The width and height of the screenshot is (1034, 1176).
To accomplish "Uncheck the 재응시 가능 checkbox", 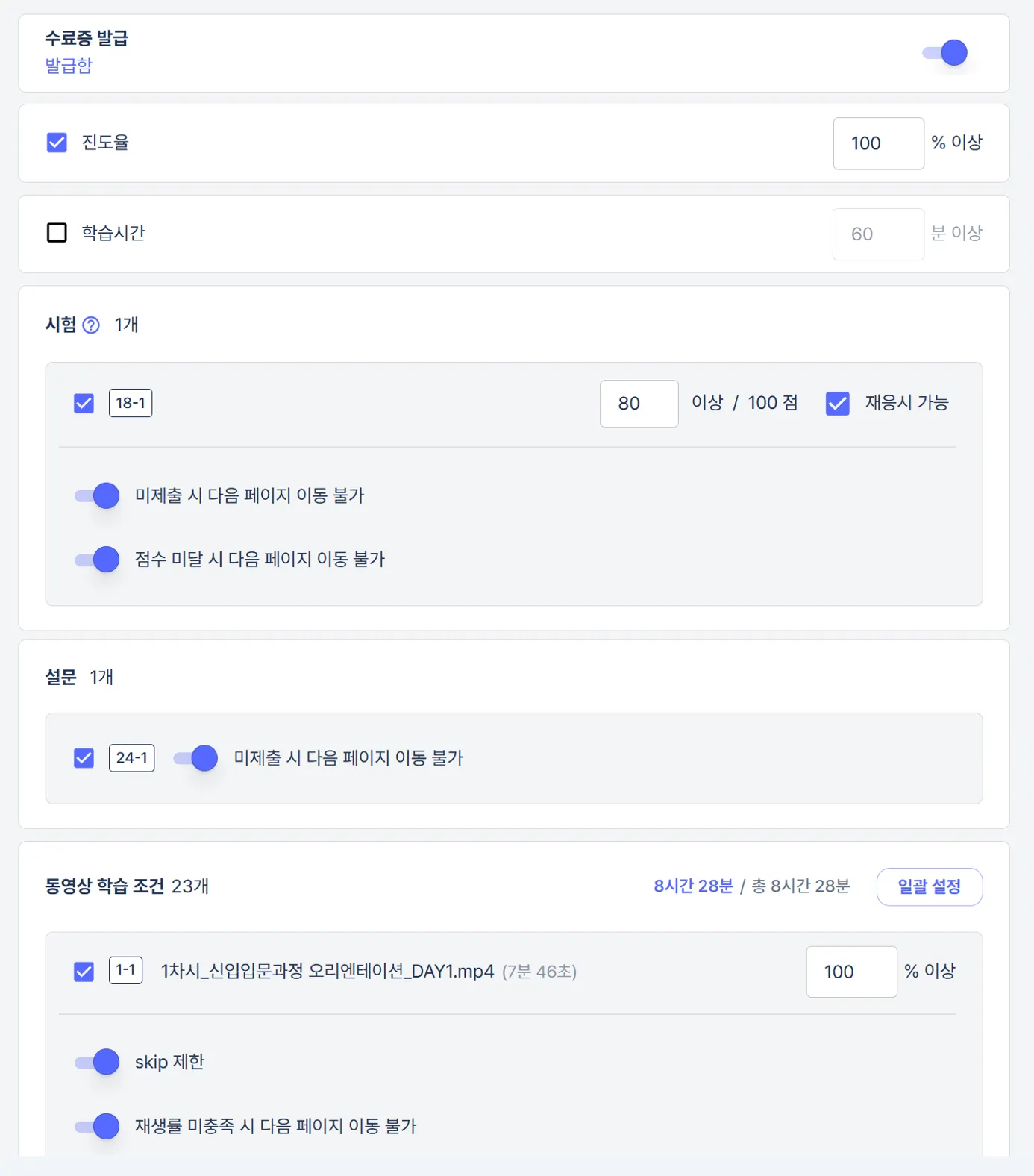I will [x=837, y=404].
